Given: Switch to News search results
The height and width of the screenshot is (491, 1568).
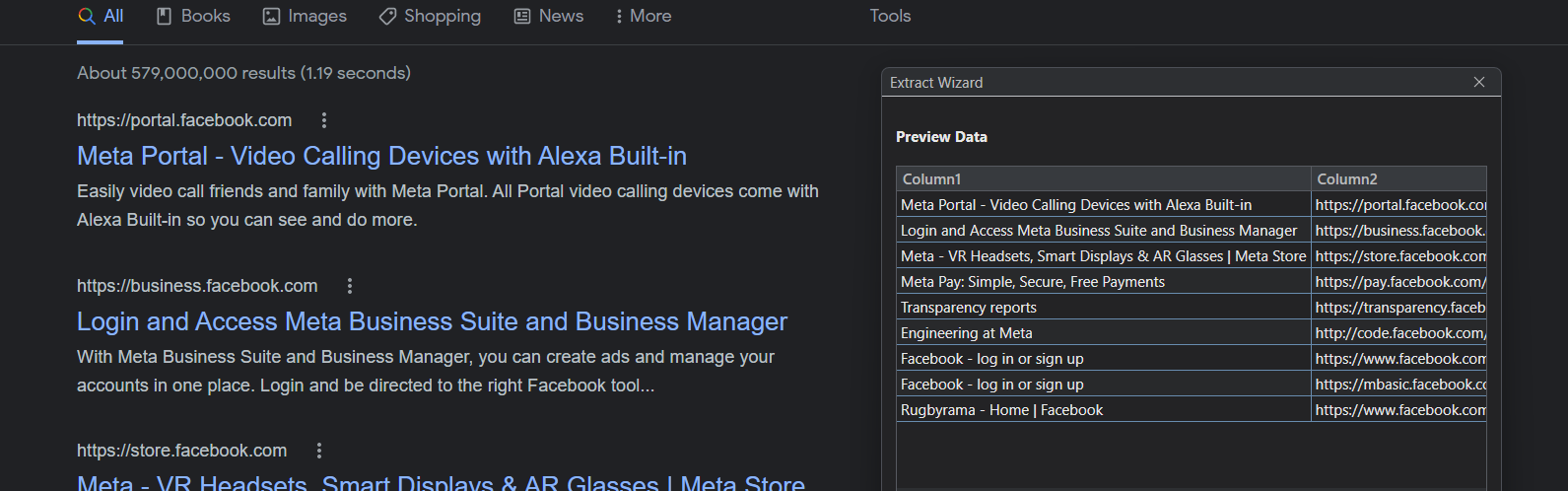Looking at the screenshot, I should point(549,17).
